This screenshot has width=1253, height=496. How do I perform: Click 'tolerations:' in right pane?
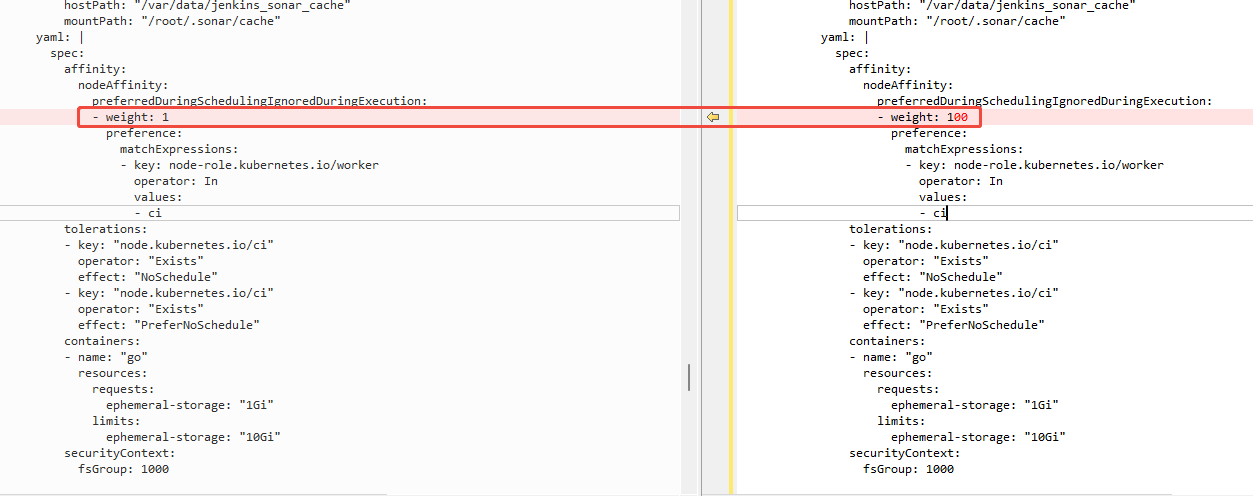(891, 229)
